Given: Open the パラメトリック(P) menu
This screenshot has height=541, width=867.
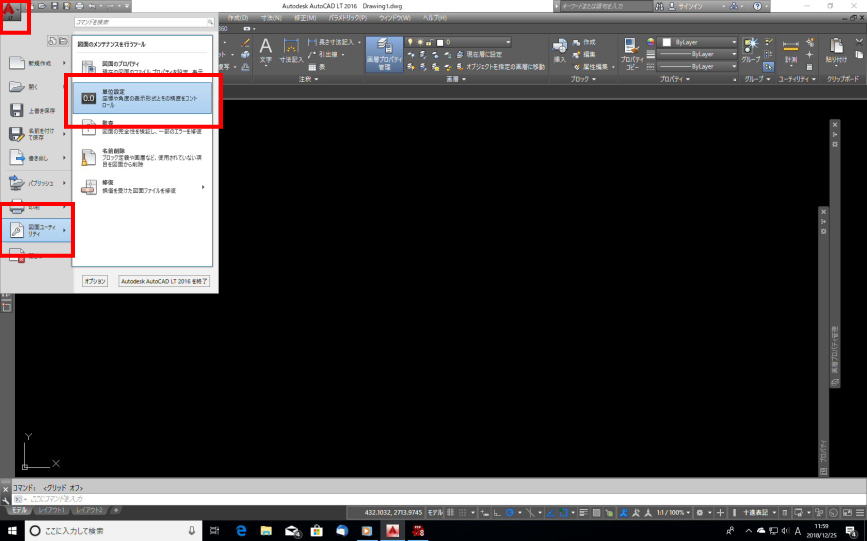Looking at the screenshot, I should pos(347,18).
